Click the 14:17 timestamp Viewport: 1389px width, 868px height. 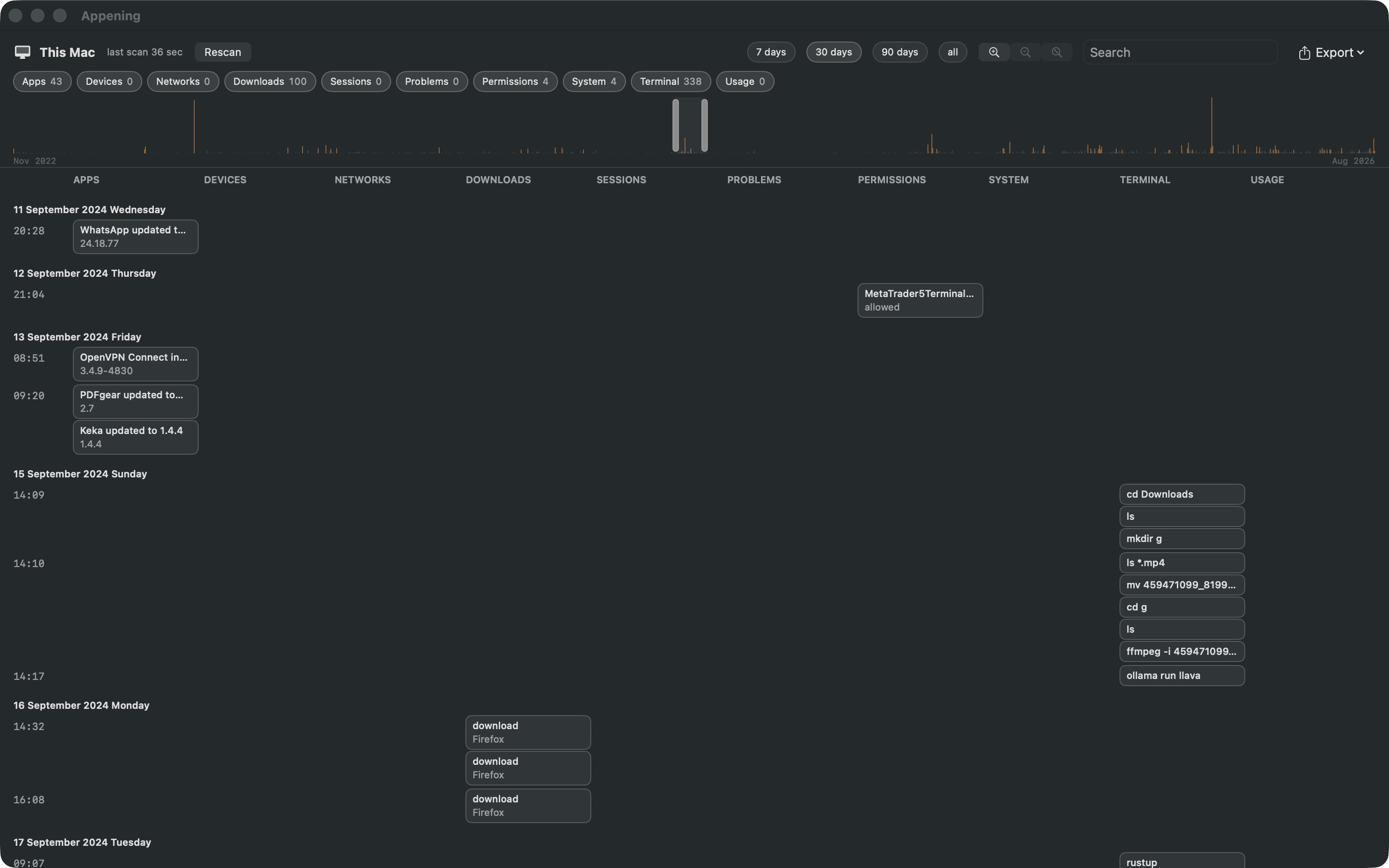point(29,676)
